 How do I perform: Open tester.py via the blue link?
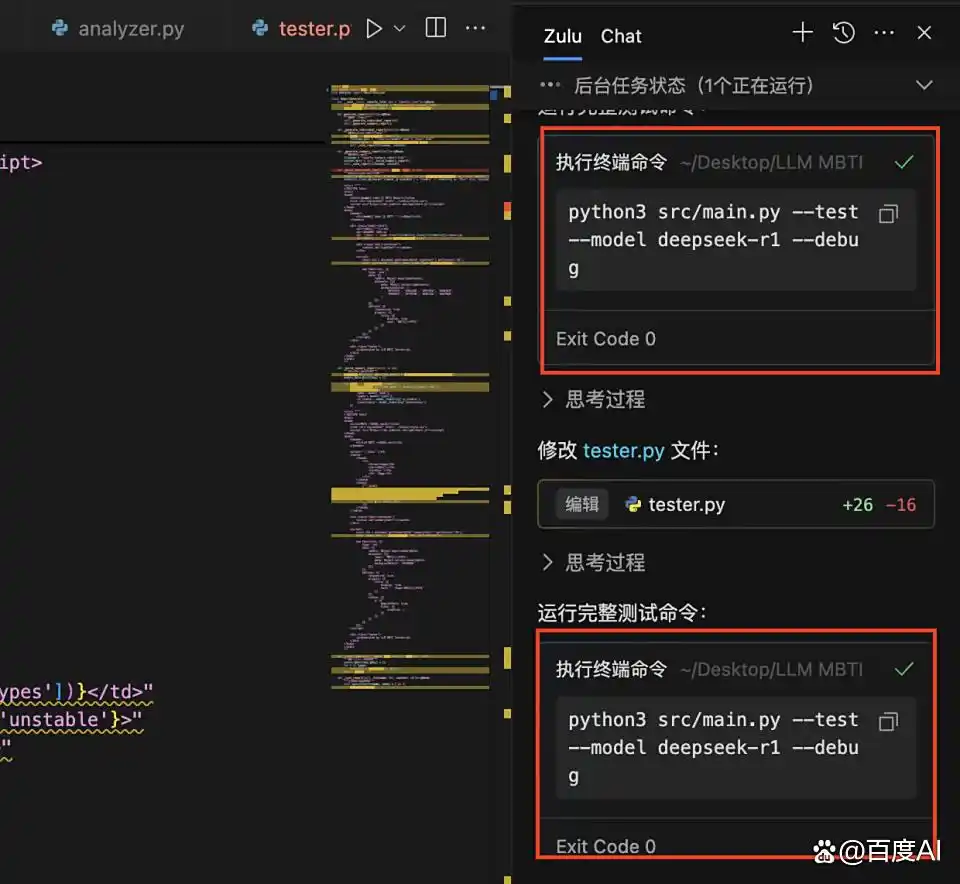[624, 451]
